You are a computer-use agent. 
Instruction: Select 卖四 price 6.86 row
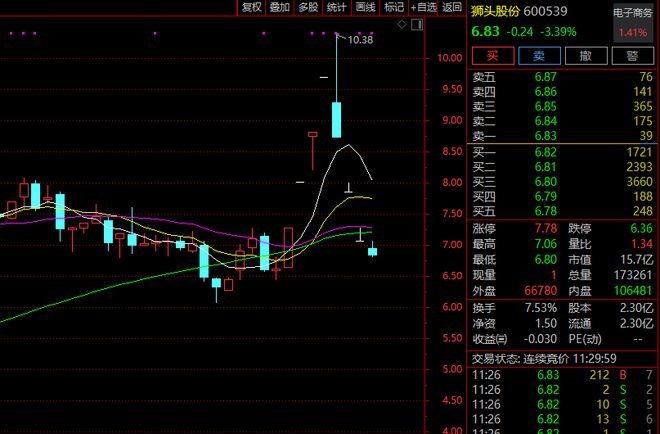[x=562, y=92]
